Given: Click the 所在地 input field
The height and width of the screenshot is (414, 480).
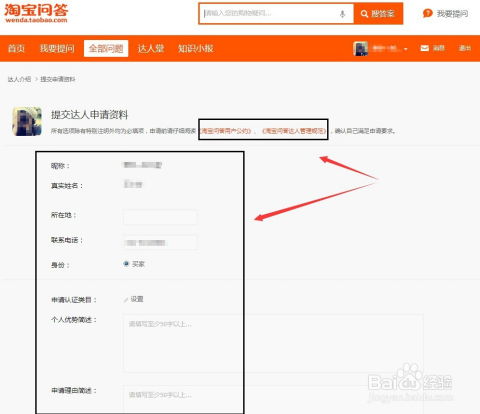Looking at the screenshot, I should tap(160, 218).
